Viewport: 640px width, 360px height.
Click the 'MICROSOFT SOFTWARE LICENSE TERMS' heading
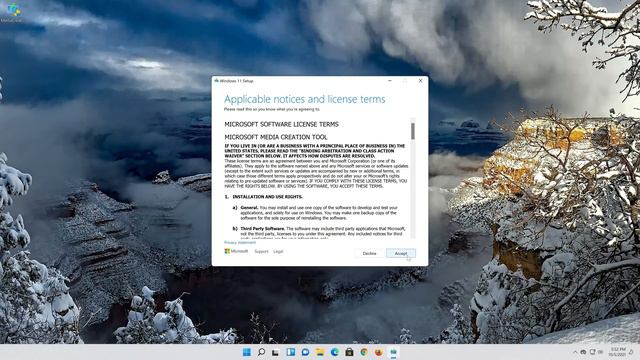(x=281, y=124)
